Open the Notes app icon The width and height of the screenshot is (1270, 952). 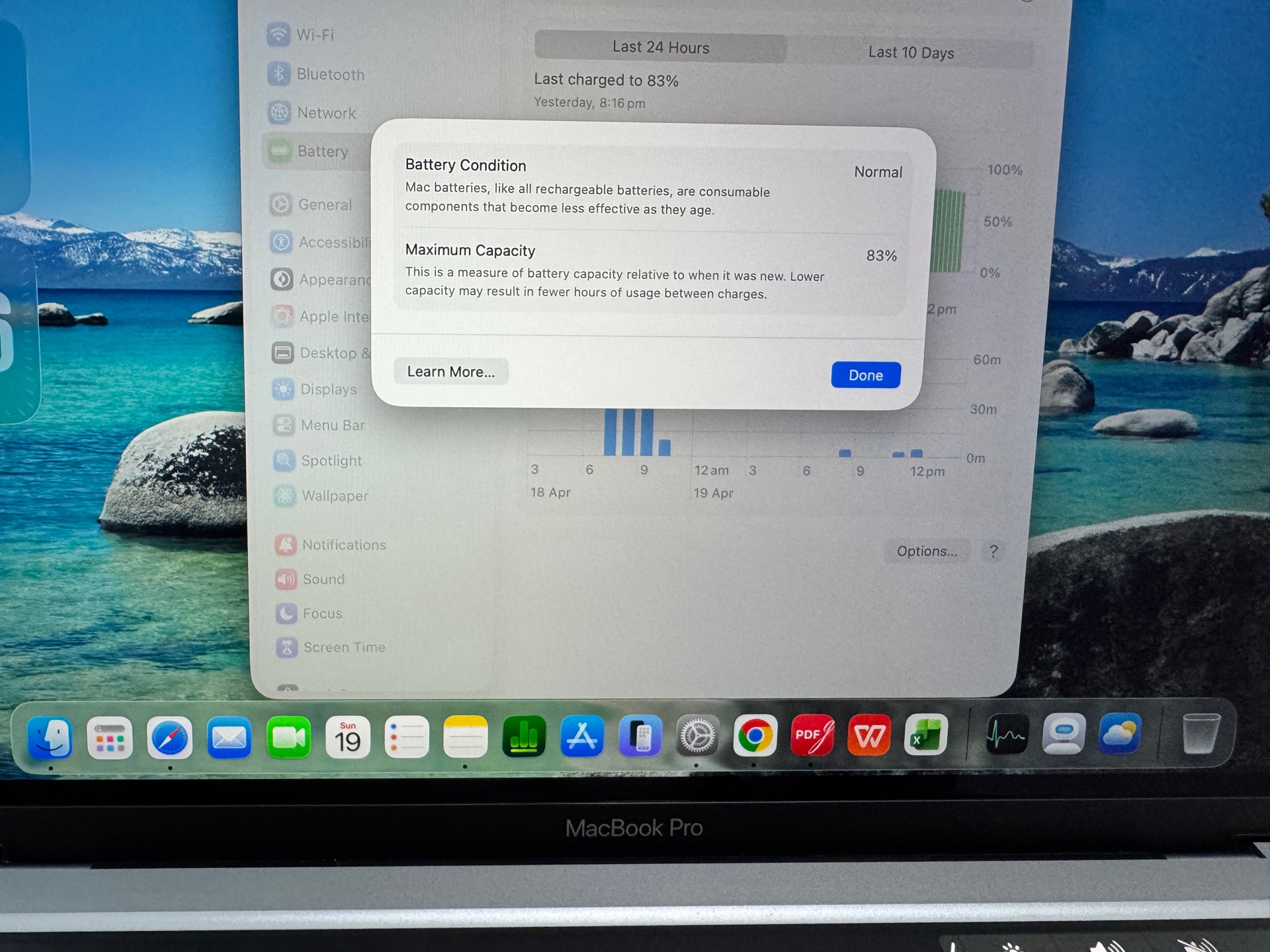[x=466, y=736]
